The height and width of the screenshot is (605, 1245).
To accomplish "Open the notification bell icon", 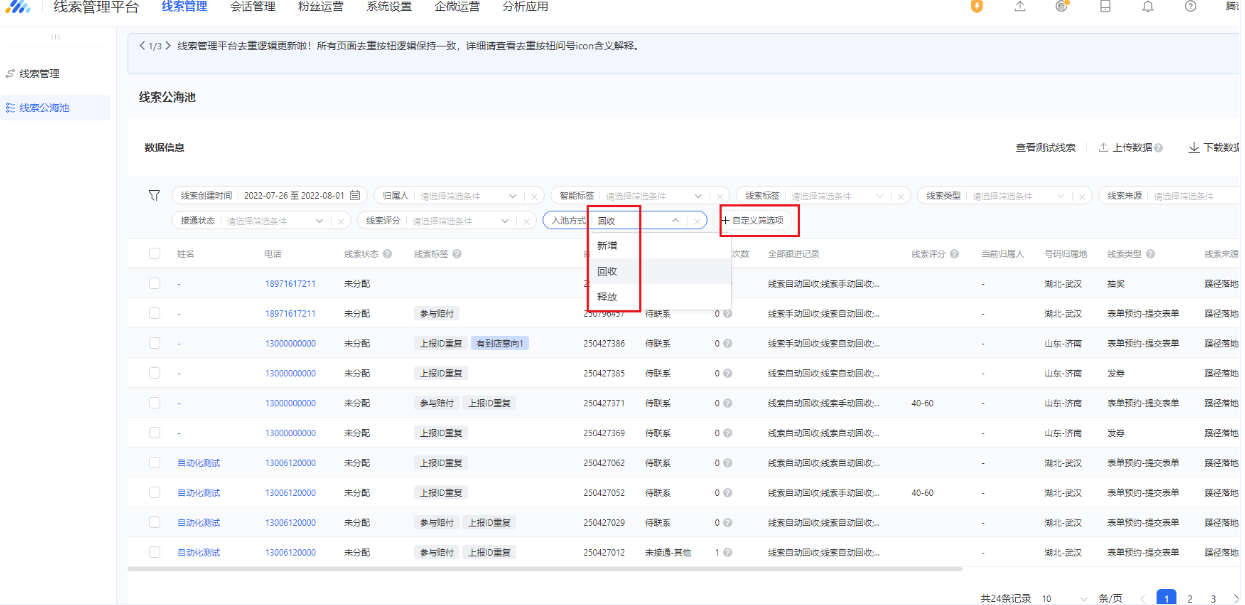I will [1147, 6].
